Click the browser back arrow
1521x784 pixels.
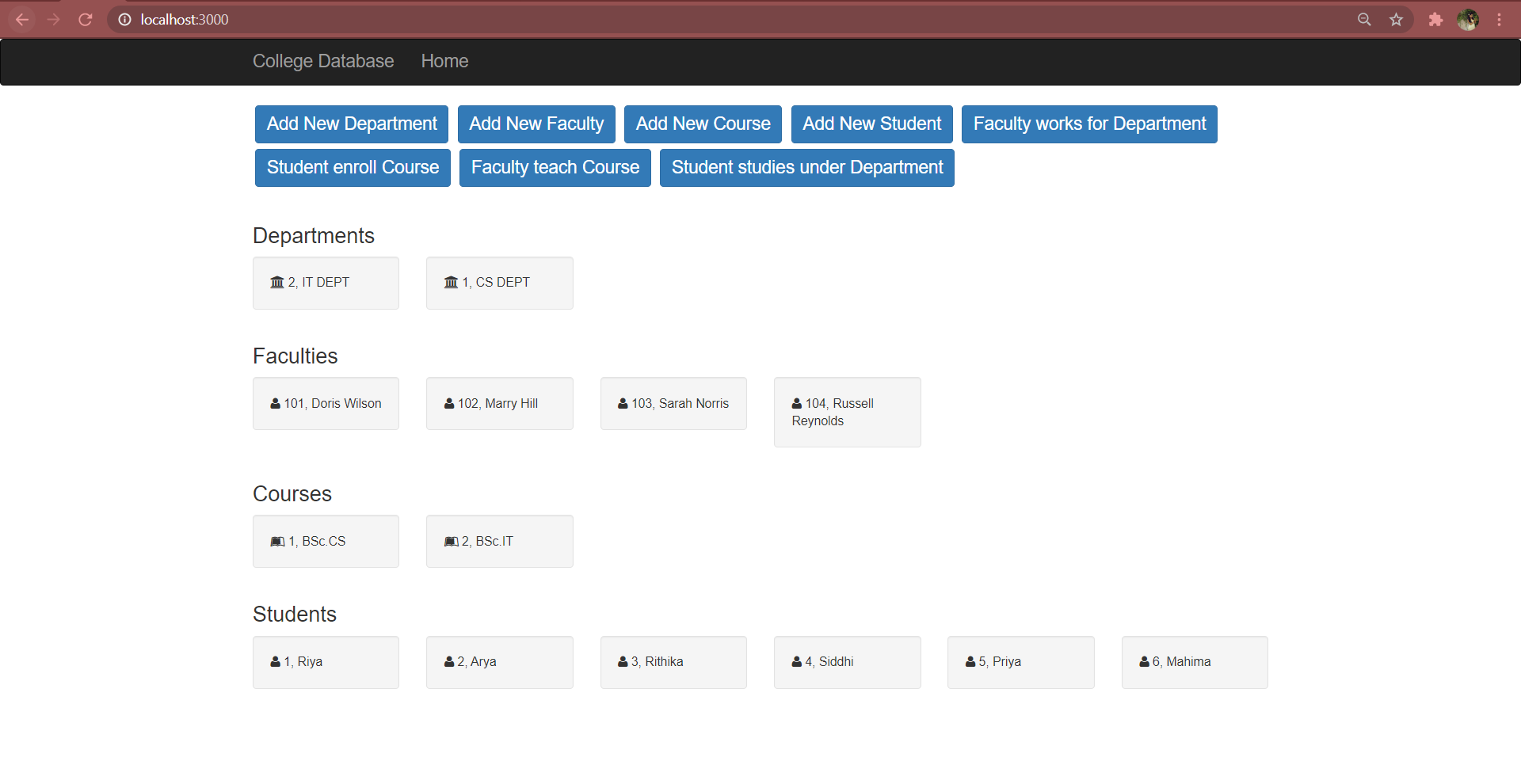[22, 19]
